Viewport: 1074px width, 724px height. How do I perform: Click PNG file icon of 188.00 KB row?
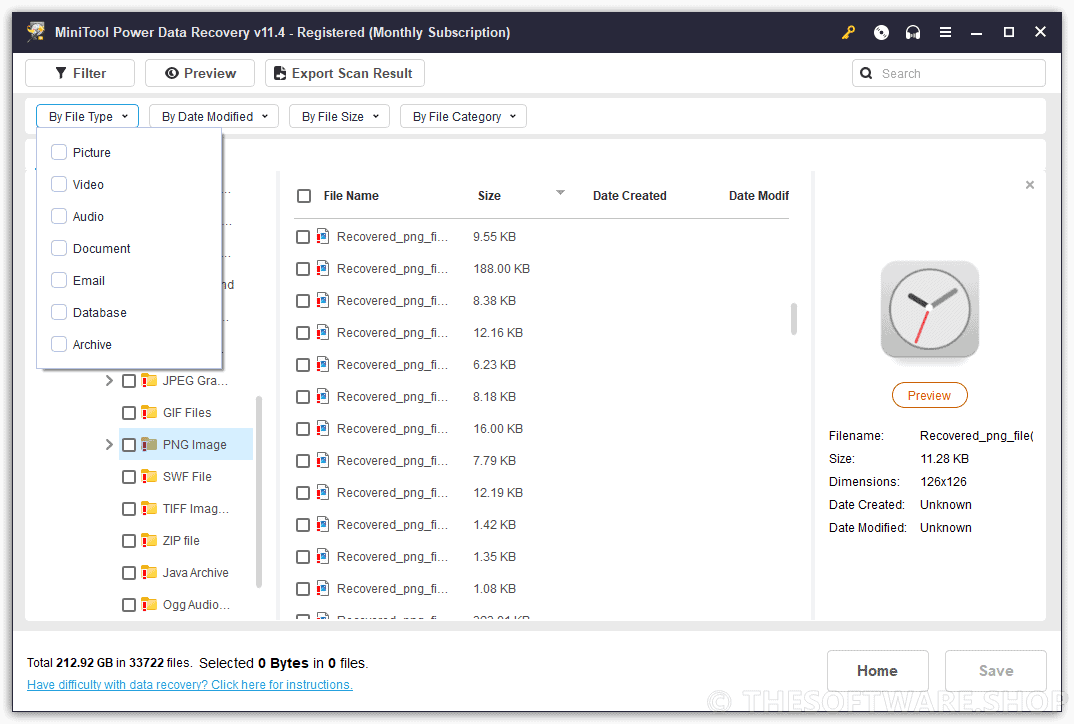[x=323, y=269]
